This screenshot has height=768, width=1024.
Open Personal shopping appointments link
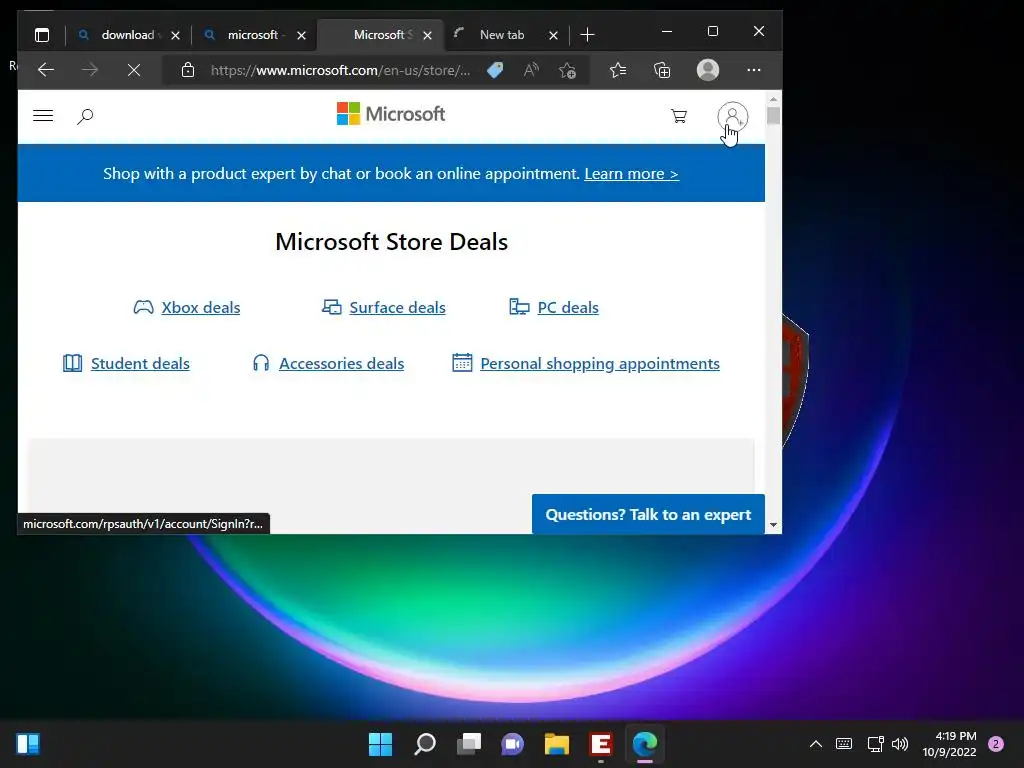(600, 363)
